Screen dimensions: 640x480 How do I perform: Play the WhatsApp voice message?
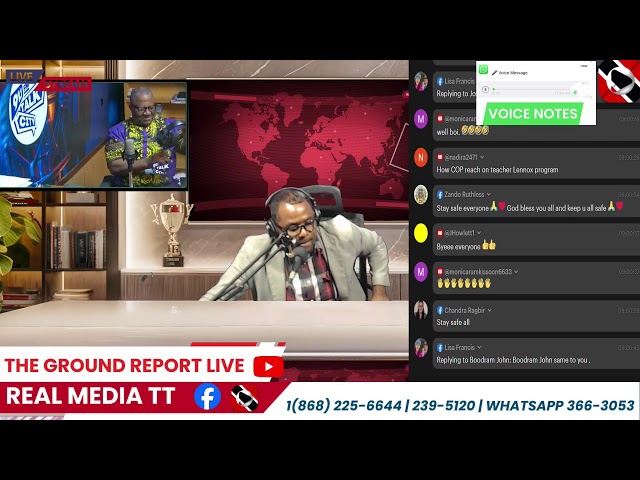485,89
